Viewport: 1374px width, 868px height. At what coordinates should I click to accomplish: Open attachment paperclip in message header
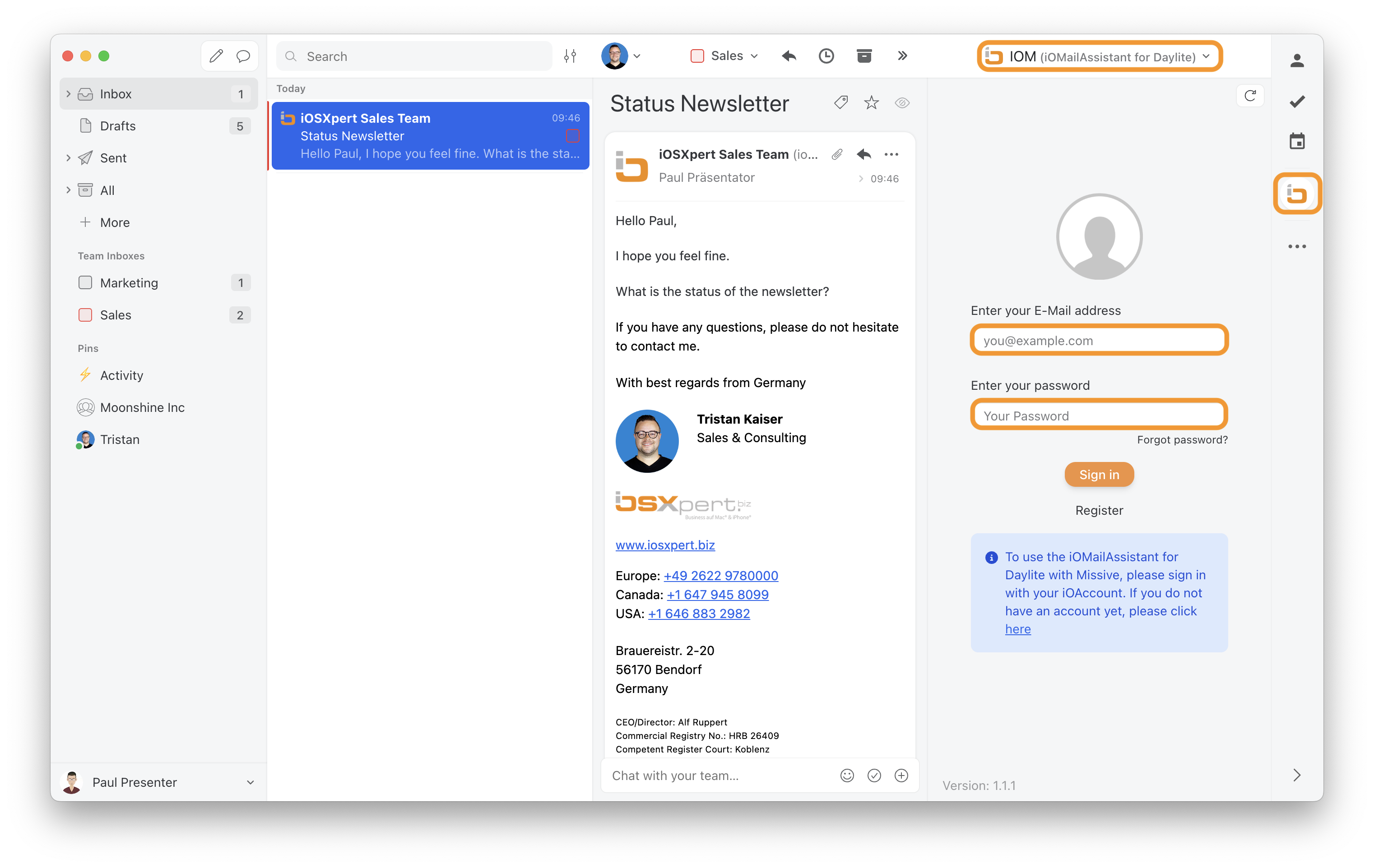837,154
